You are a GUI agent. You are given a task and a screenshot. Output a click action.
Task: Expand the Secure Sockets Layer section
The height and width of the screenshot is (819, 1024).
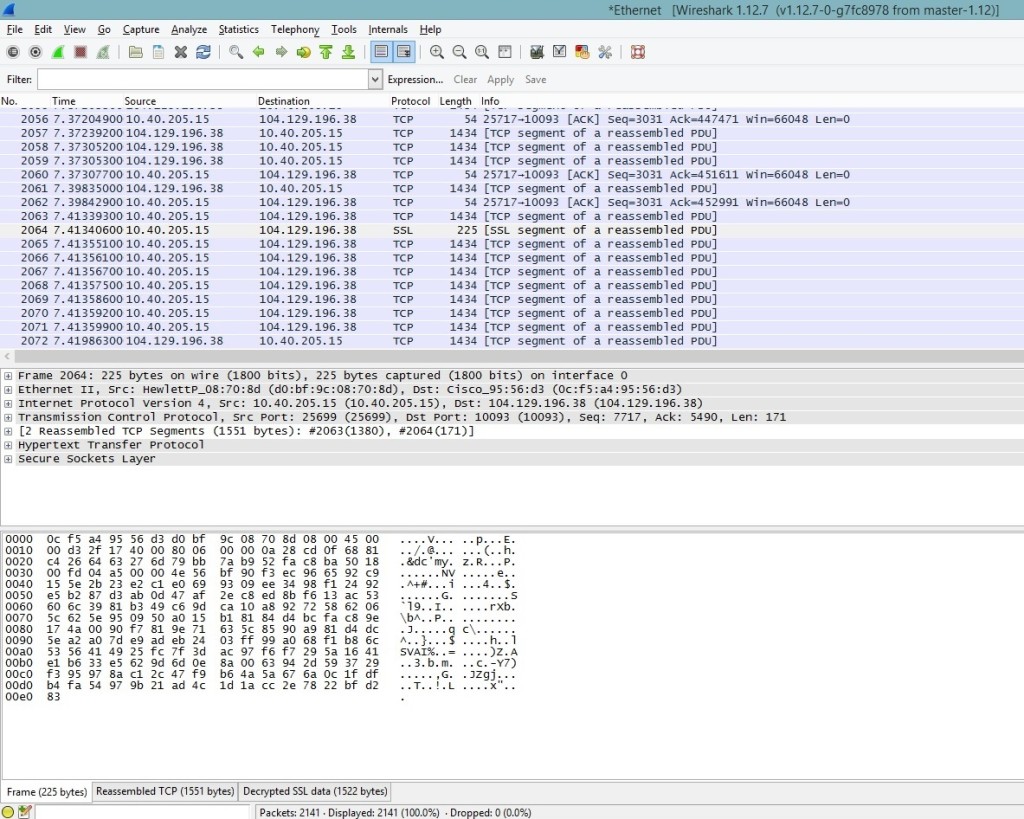(x=8, y=458)
